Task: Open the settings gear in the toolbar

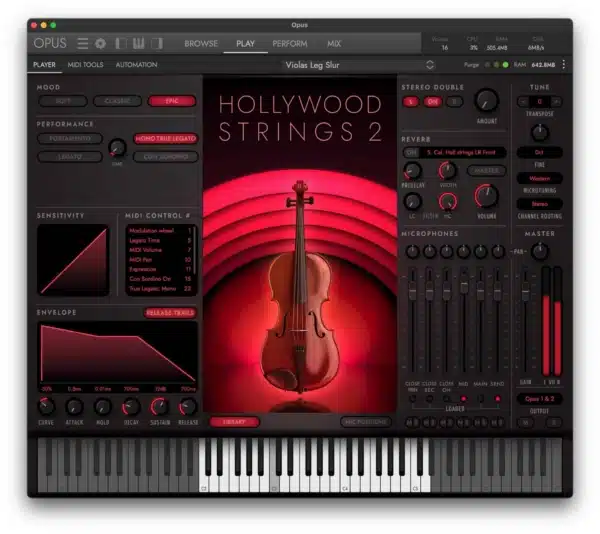Action: 101,44
